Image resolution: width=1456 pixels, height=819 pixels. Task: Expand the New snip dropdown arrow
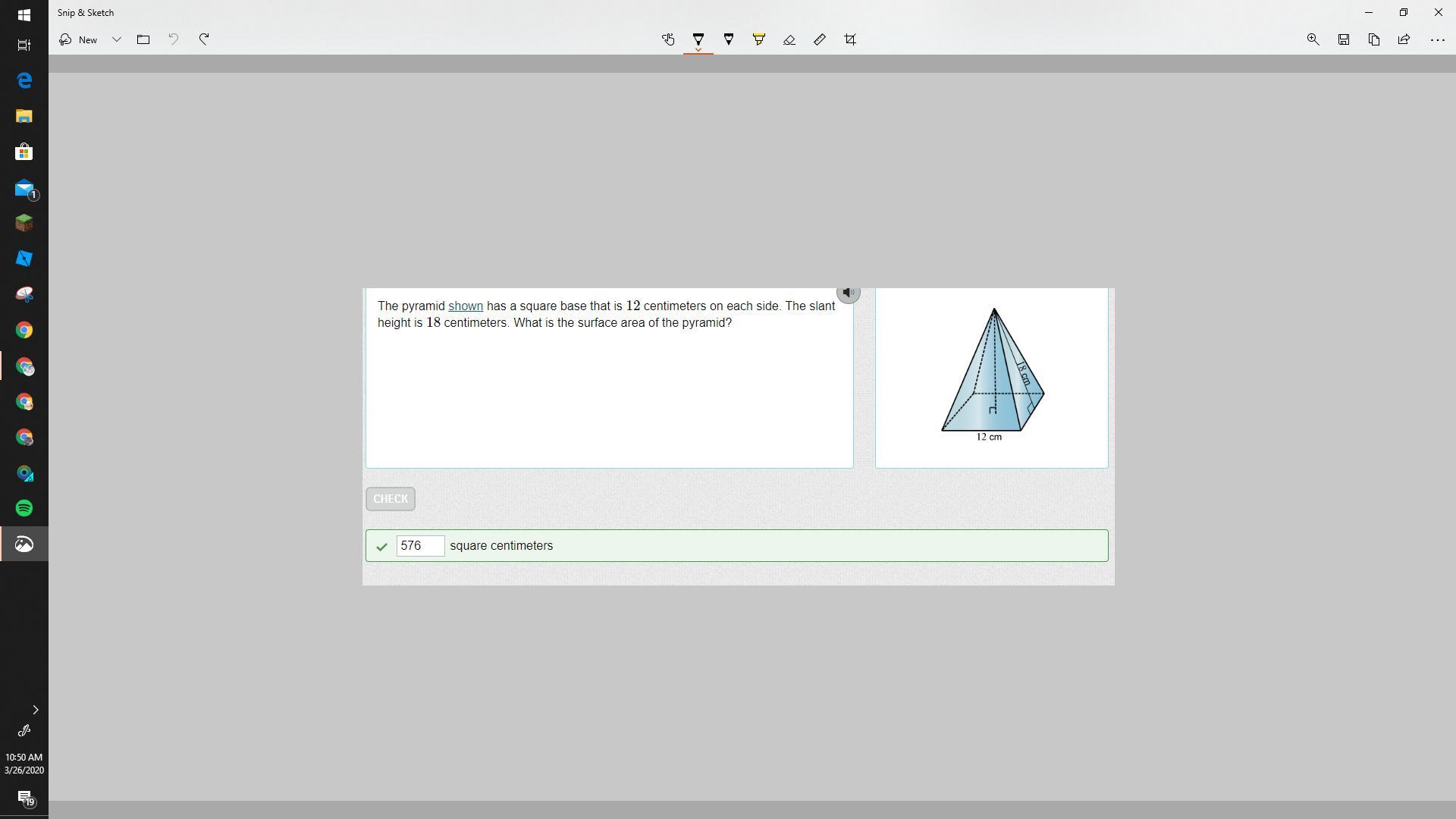[117, 39]
